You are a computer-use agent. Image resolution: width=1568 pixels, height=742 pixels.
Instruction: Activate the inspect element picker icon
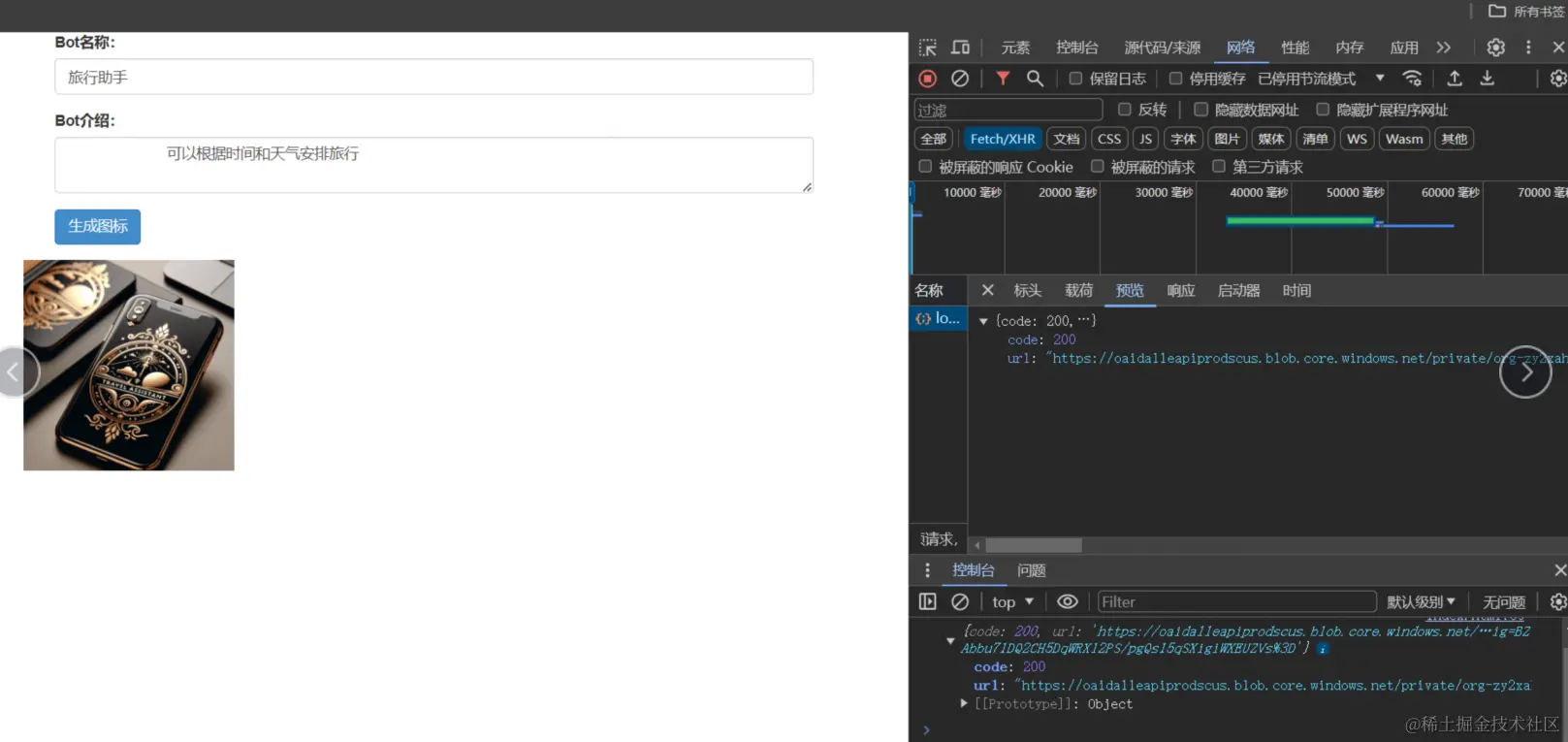pyautogui.click(x=928, y=48)
